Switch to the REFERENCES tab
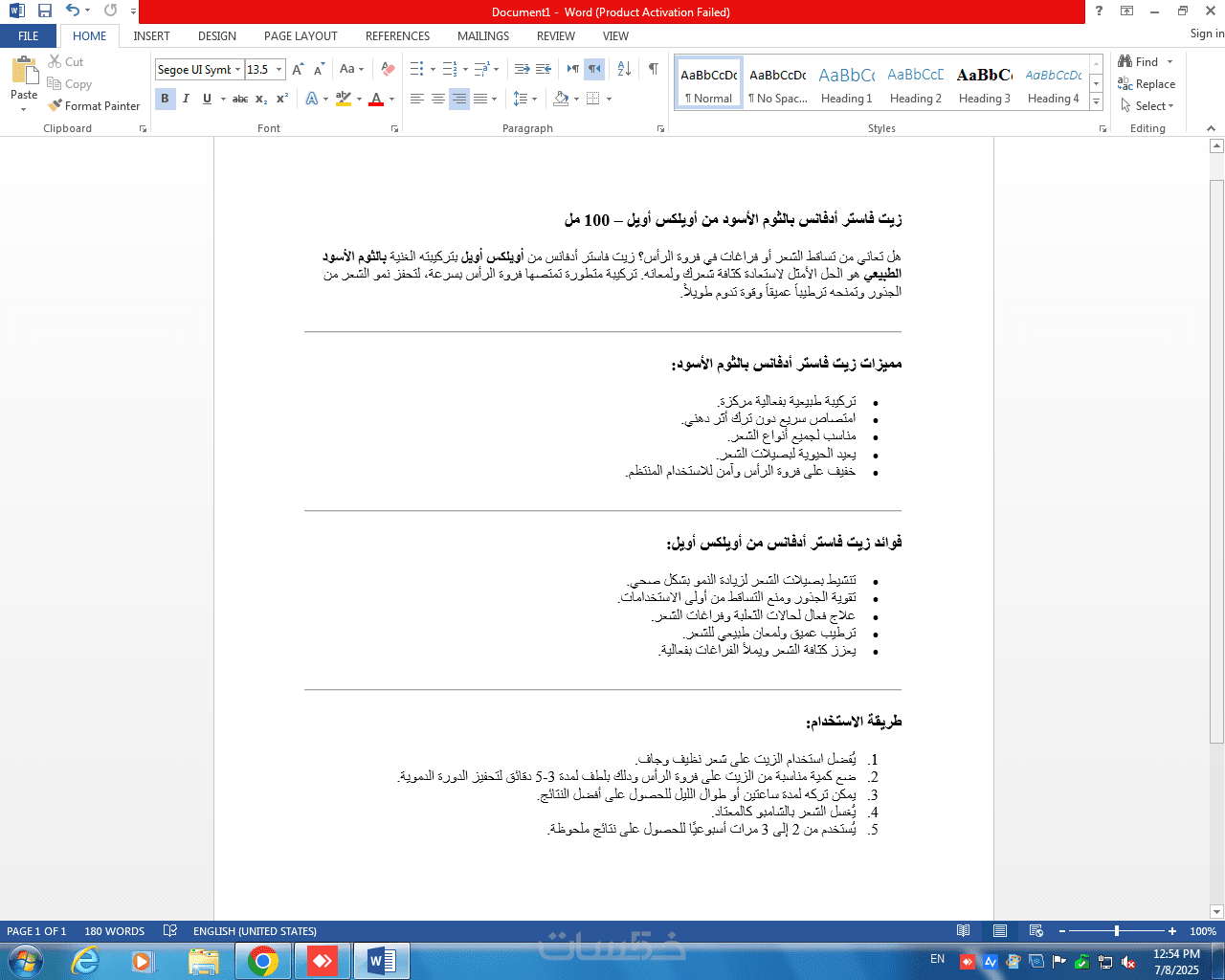Viewport: 1225px width, 980px height. [x=397, y=36]
